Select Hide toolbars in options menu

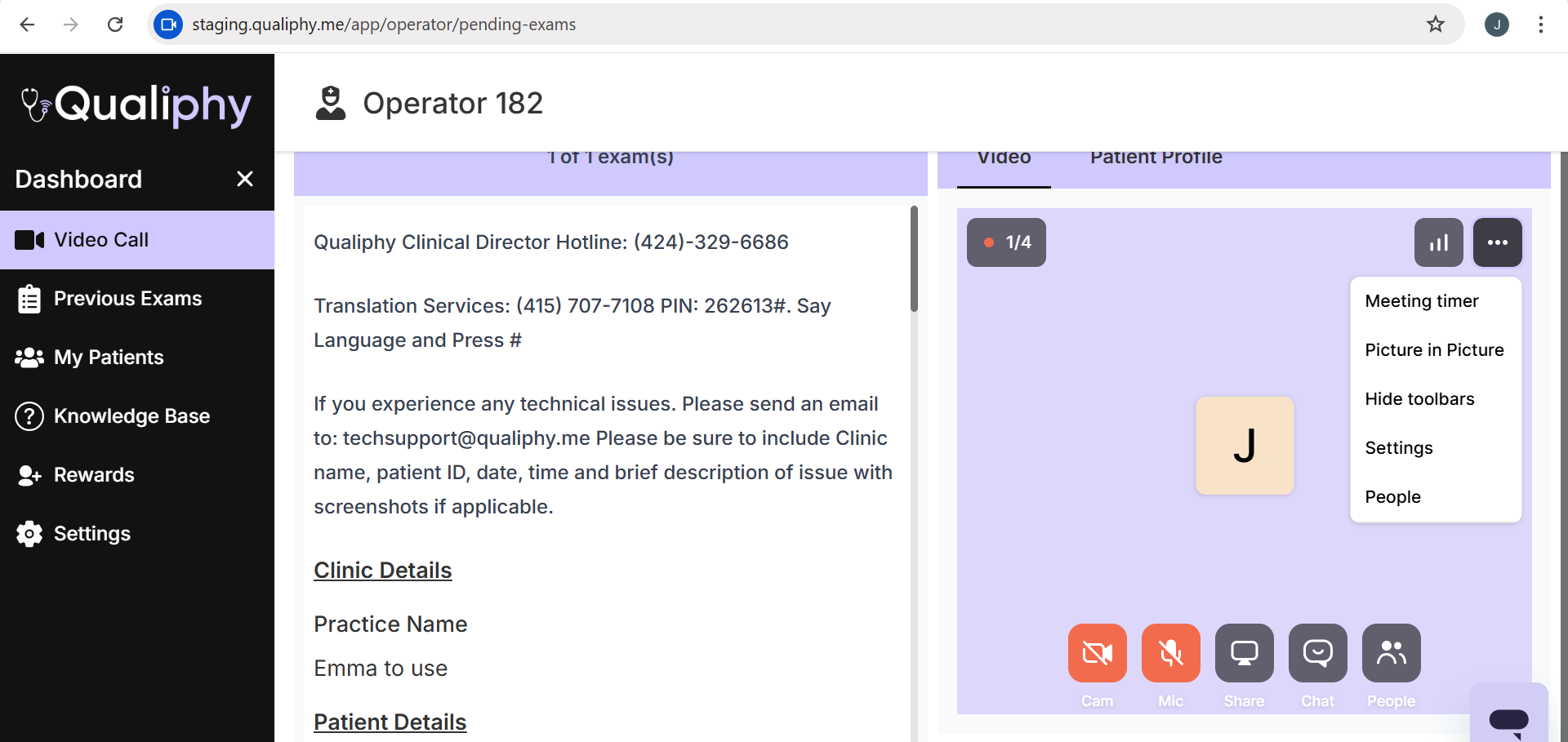[x=1419, y=399]
